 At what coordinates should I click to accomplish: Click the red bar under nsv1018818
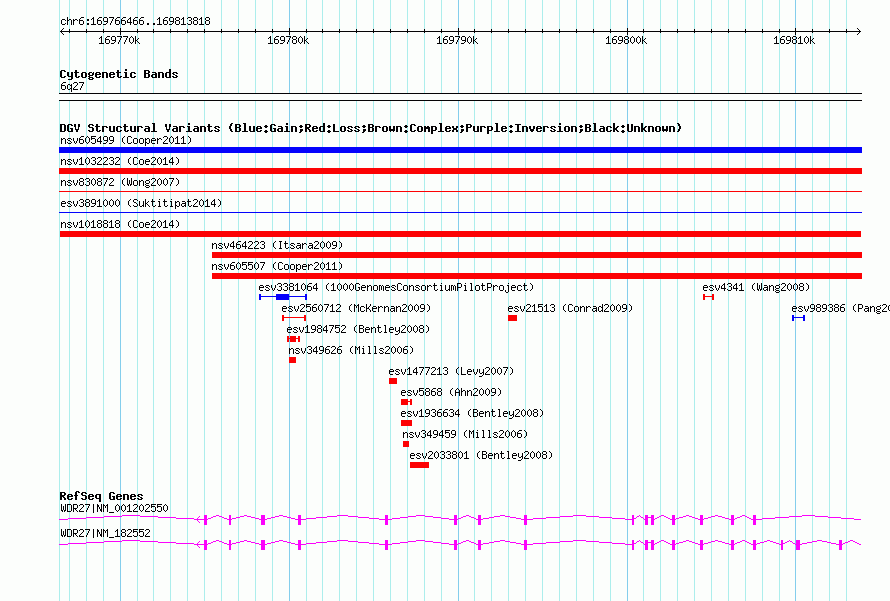460,234
